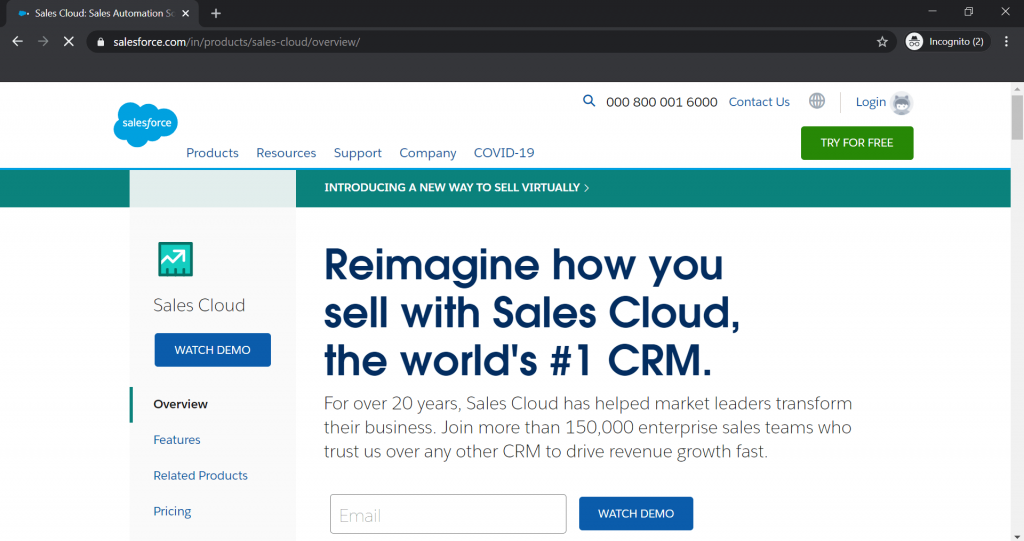Select Overview in the sidebar
Viewport: 1024px width, 541px height.
180,404
